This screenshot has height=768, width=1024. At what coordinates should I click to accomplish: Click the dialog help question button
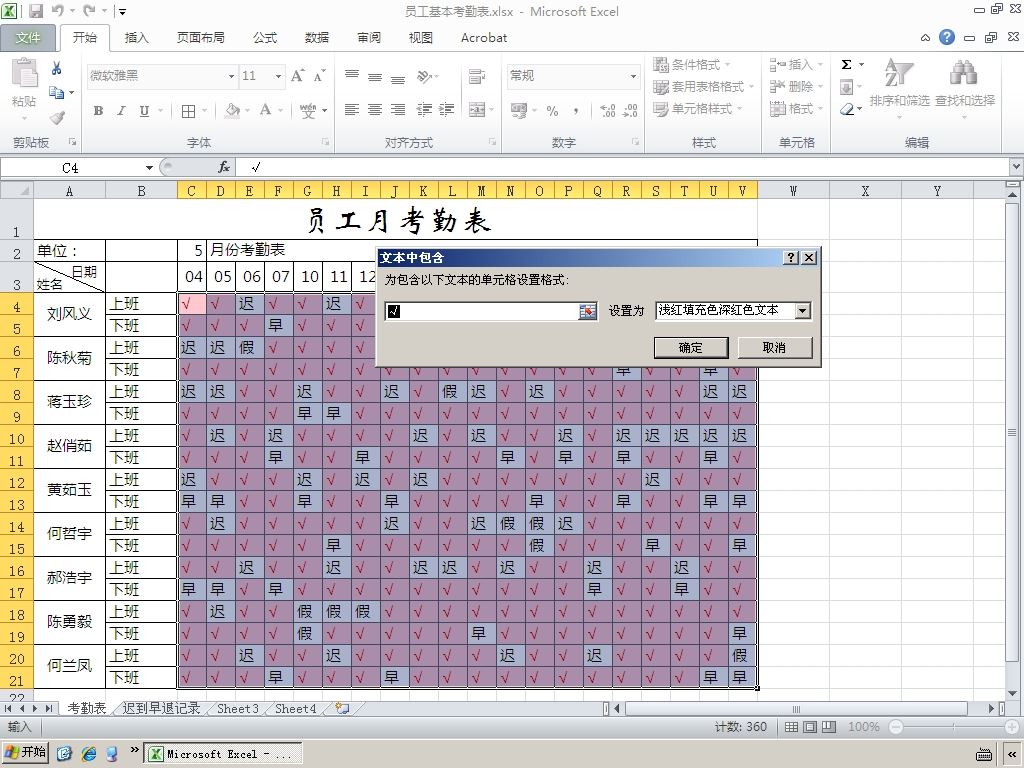pyautogui.click(x=791, y=257)
